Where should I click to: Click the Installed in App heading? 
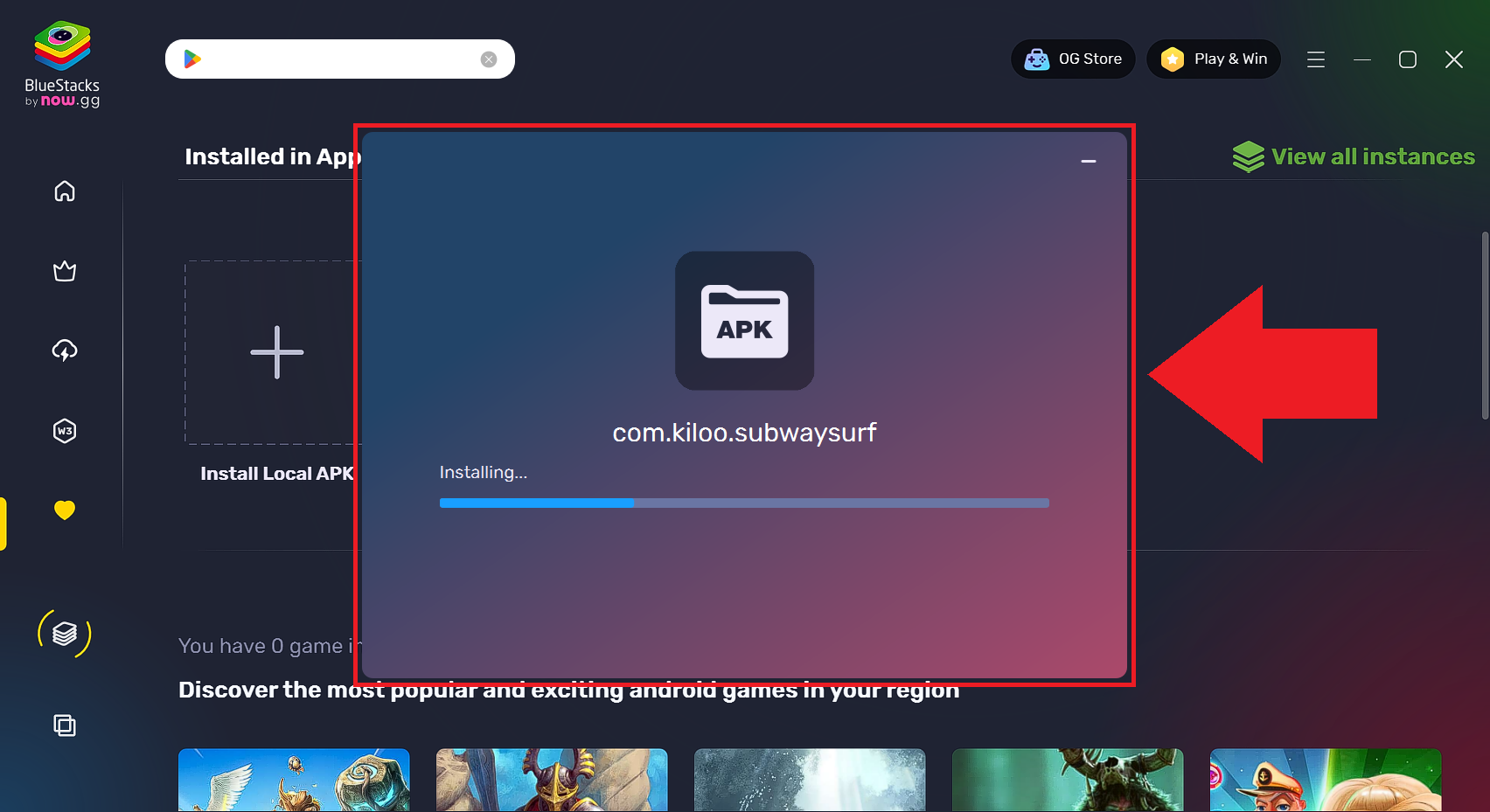point(272,156)
